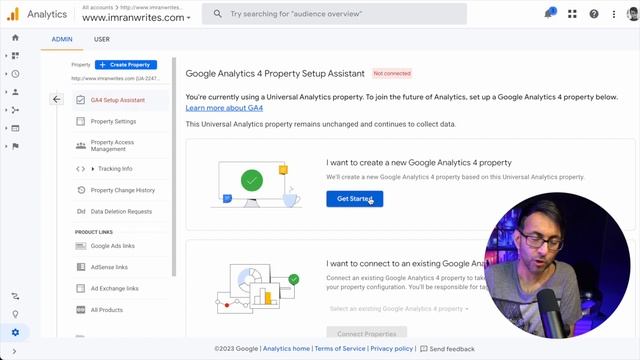Click the Property Settings square icon
Viewport: 640px width, 360px height.
tap(80, 121)
